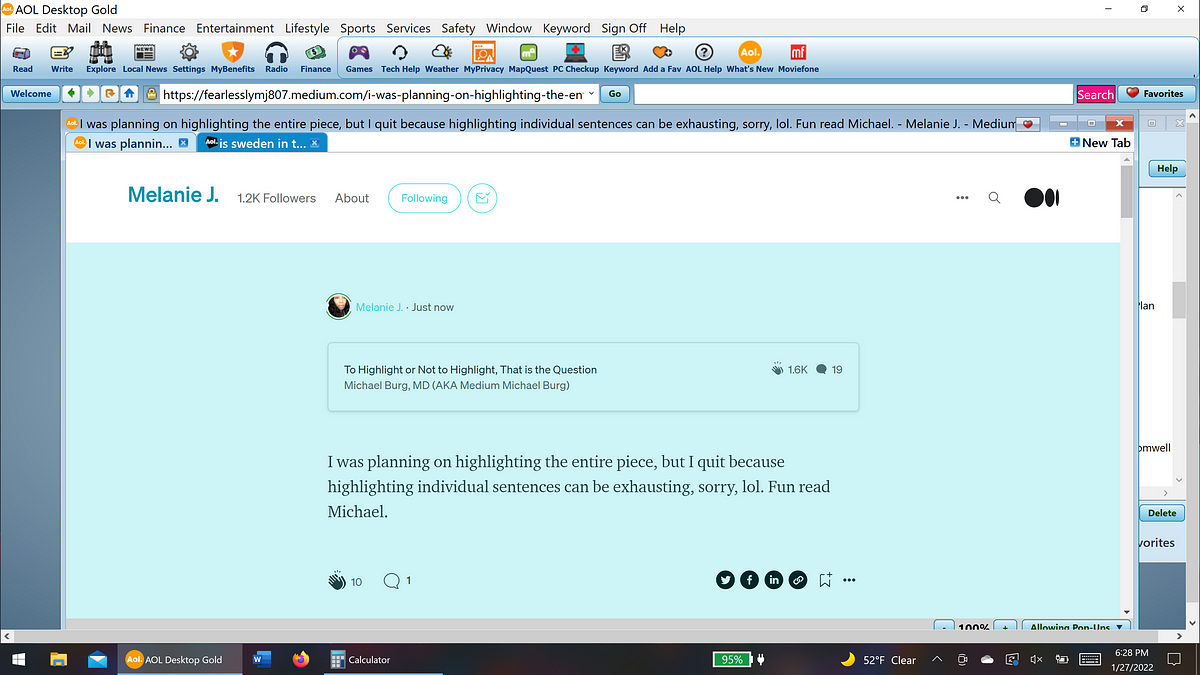Image resolution: width=1200 pixels, height=675 pixels.
Task: Zoom out with the minus button
Action: (x=943, y=628)
